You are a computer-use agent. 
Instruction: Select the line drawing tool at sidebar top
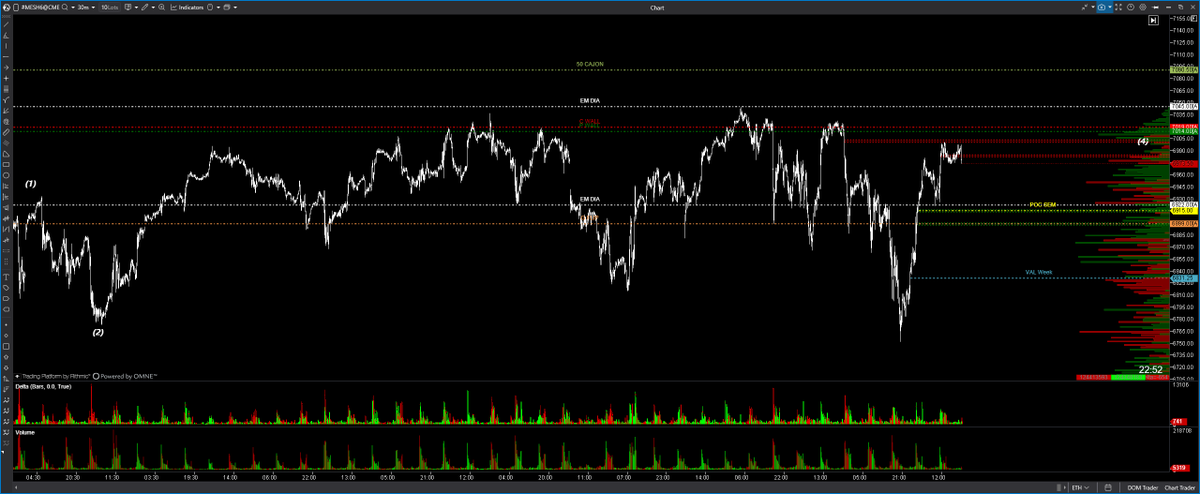point(6,25)
